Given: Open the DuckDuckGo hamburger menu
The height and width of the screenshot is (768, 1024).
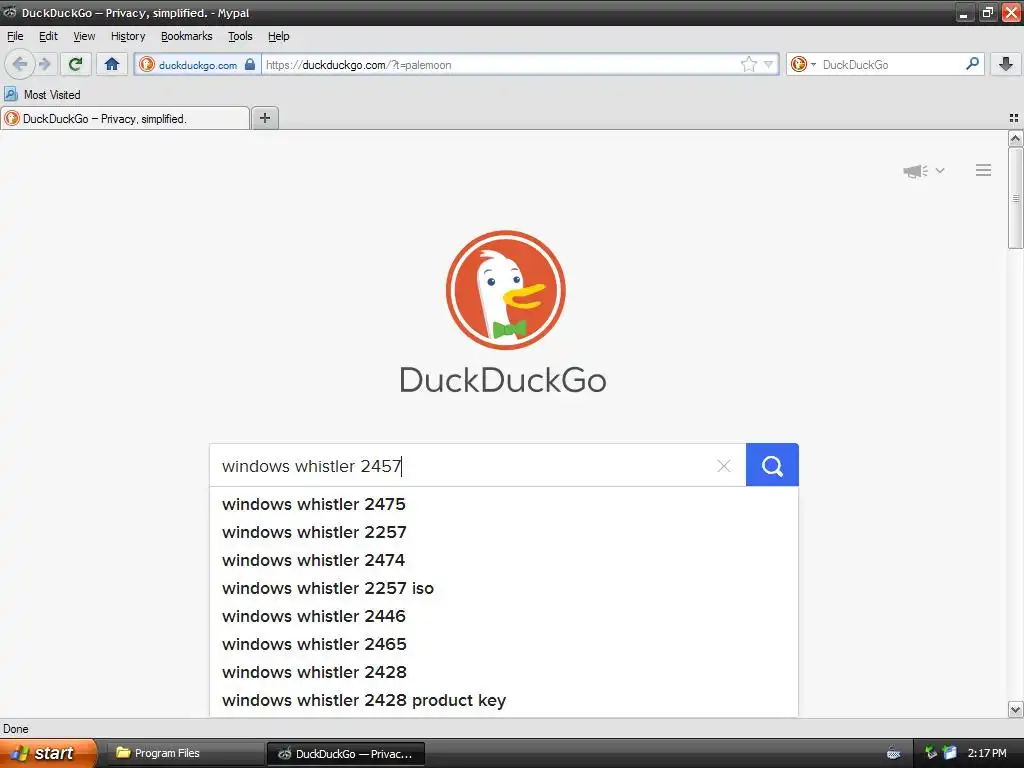Looking at the screenshot, I should [984, 170].
